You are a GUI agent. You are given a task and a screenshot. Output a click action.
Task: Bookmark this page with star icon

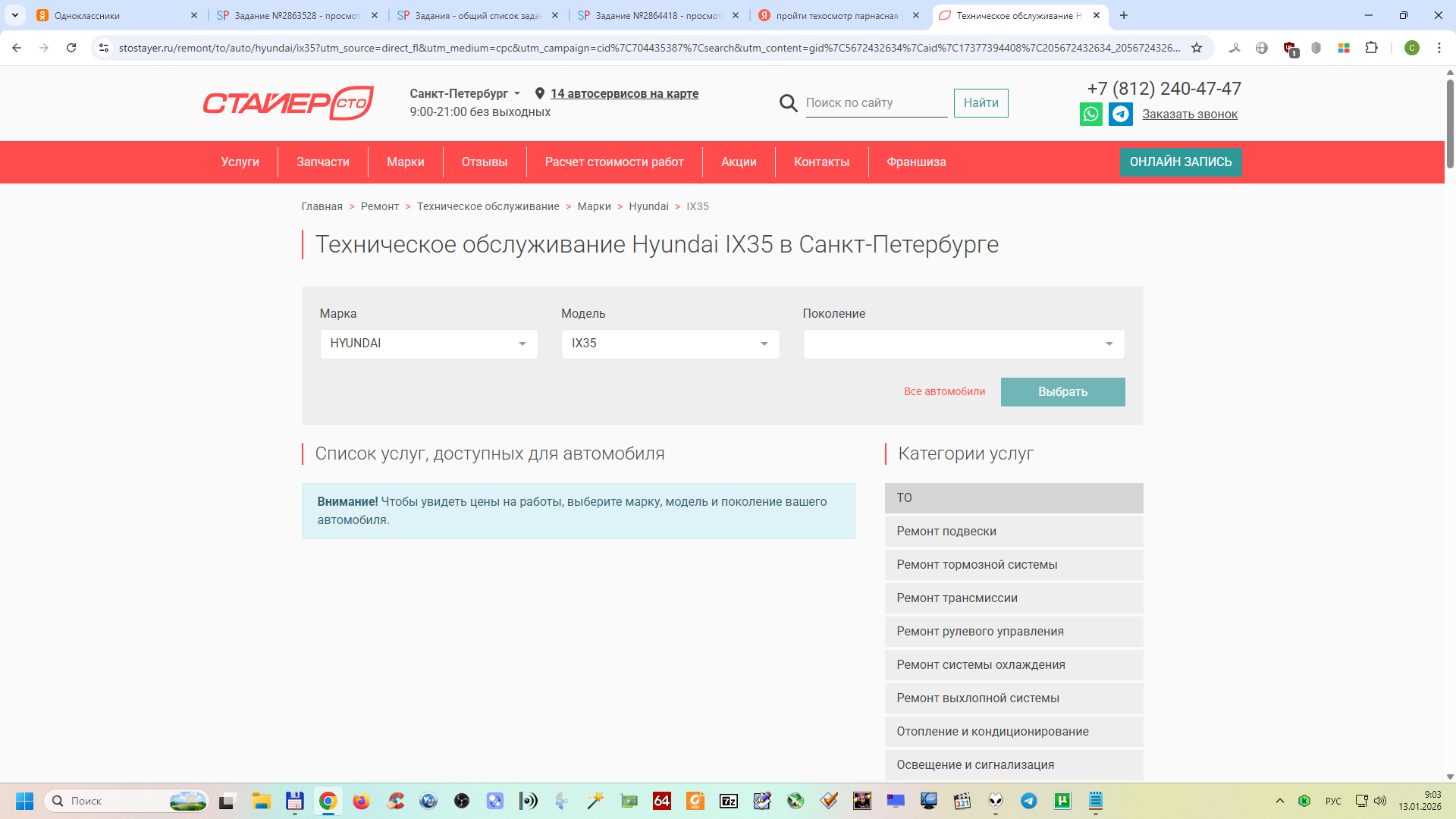point(1197,48)
